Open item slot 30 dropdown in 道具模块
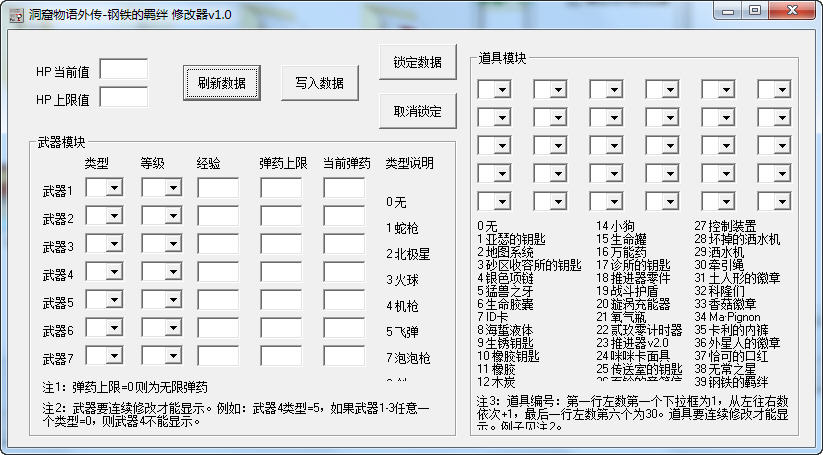Viewport: 823px width, 455px height. [774, 201]
